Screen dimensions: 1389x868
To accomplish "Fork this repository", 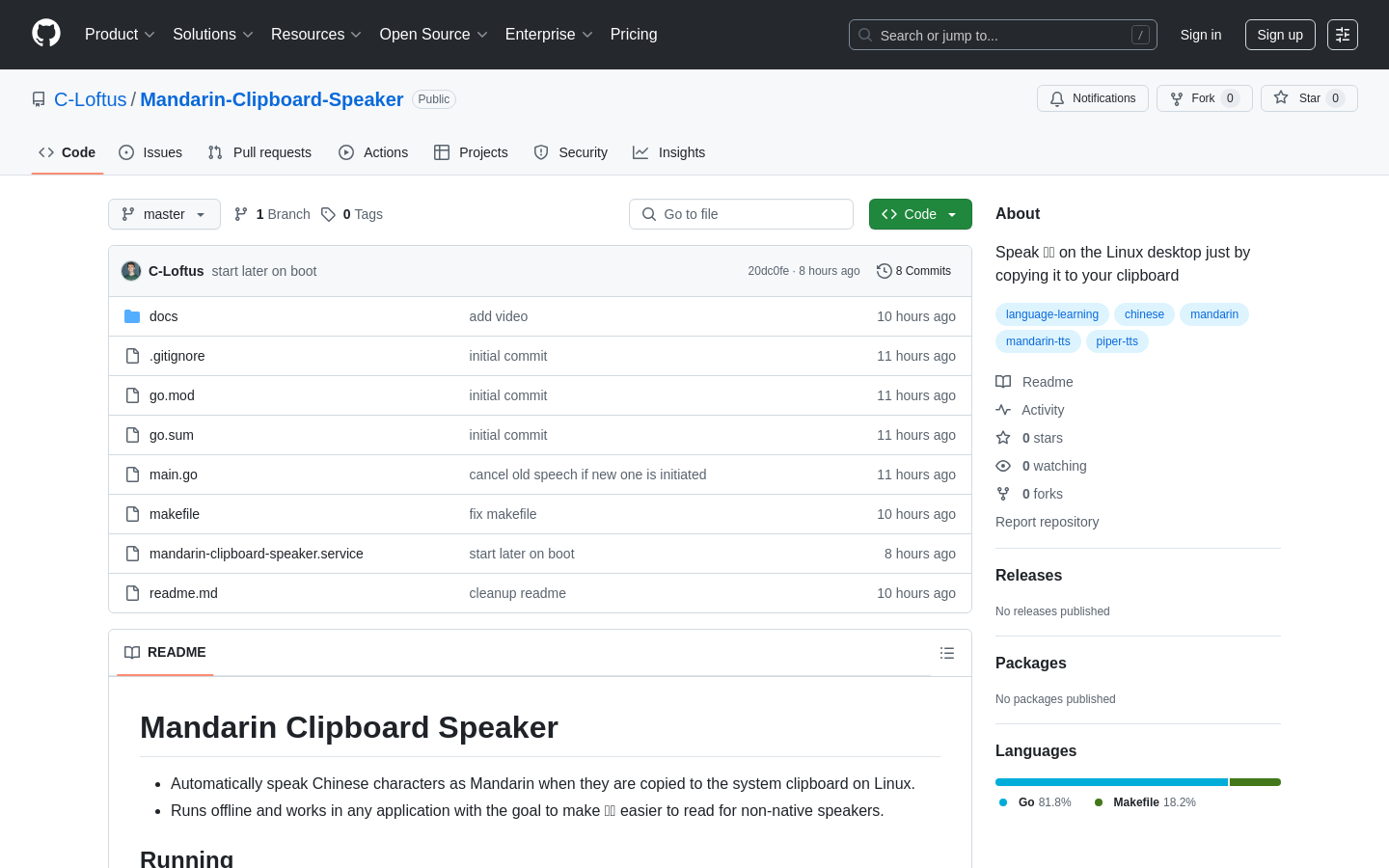I will pyautogui.click(x=1204, y=98).
